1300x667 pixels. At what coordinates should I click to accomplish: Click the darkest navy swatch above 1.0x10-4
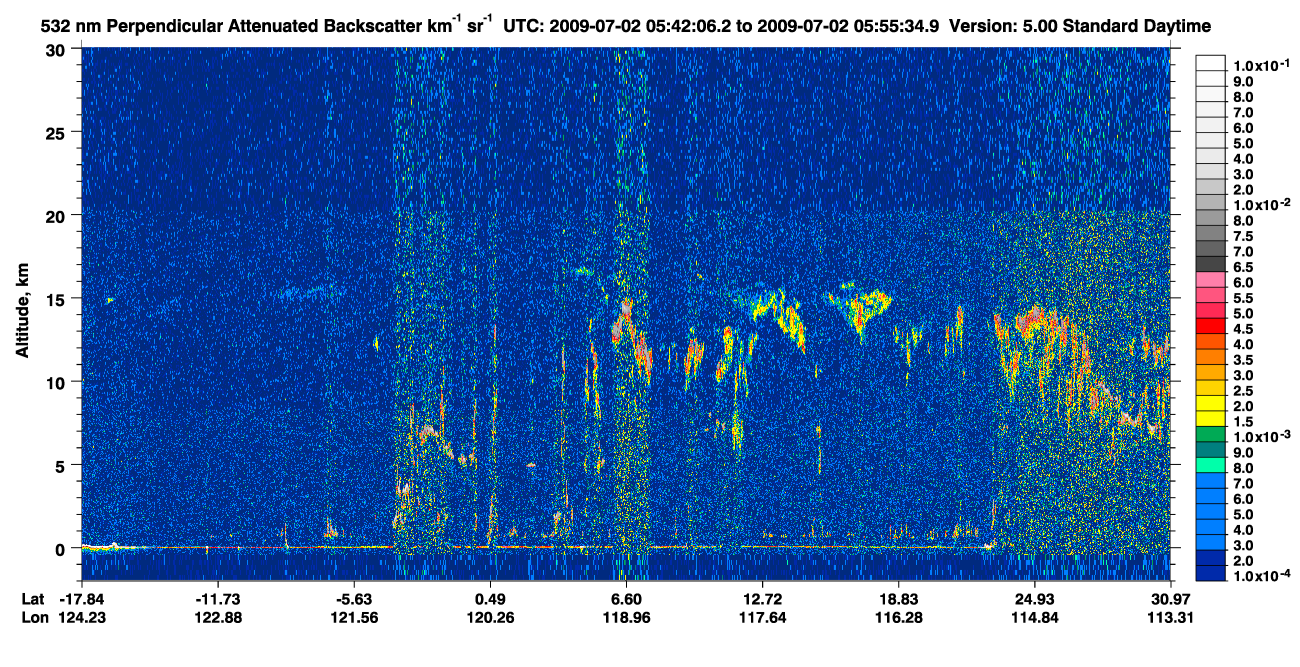click(1210, 574)
